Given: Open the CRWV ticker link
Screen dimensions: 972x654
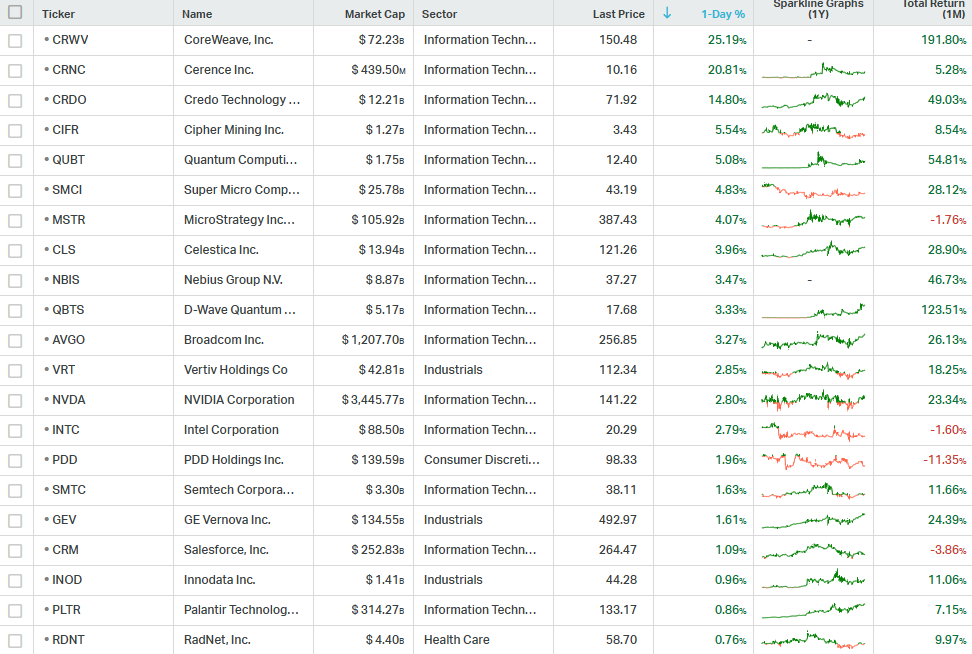Looking at the screenshot, I should tap(70, 40).
